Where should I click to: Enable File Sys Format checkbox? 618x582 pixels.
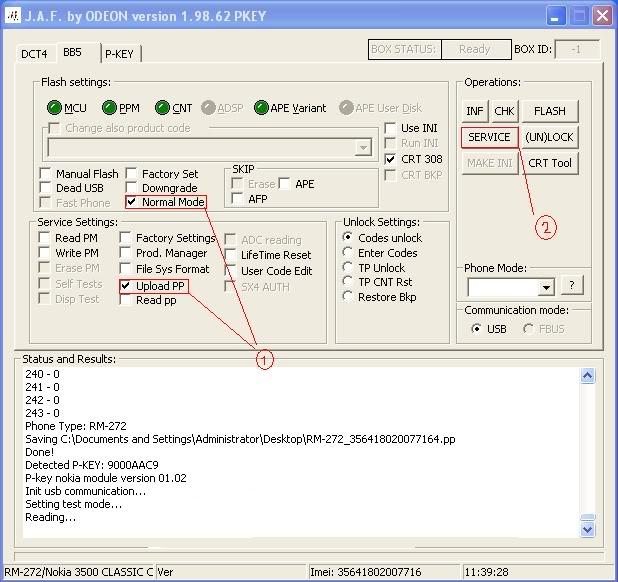tap(125, 269)
